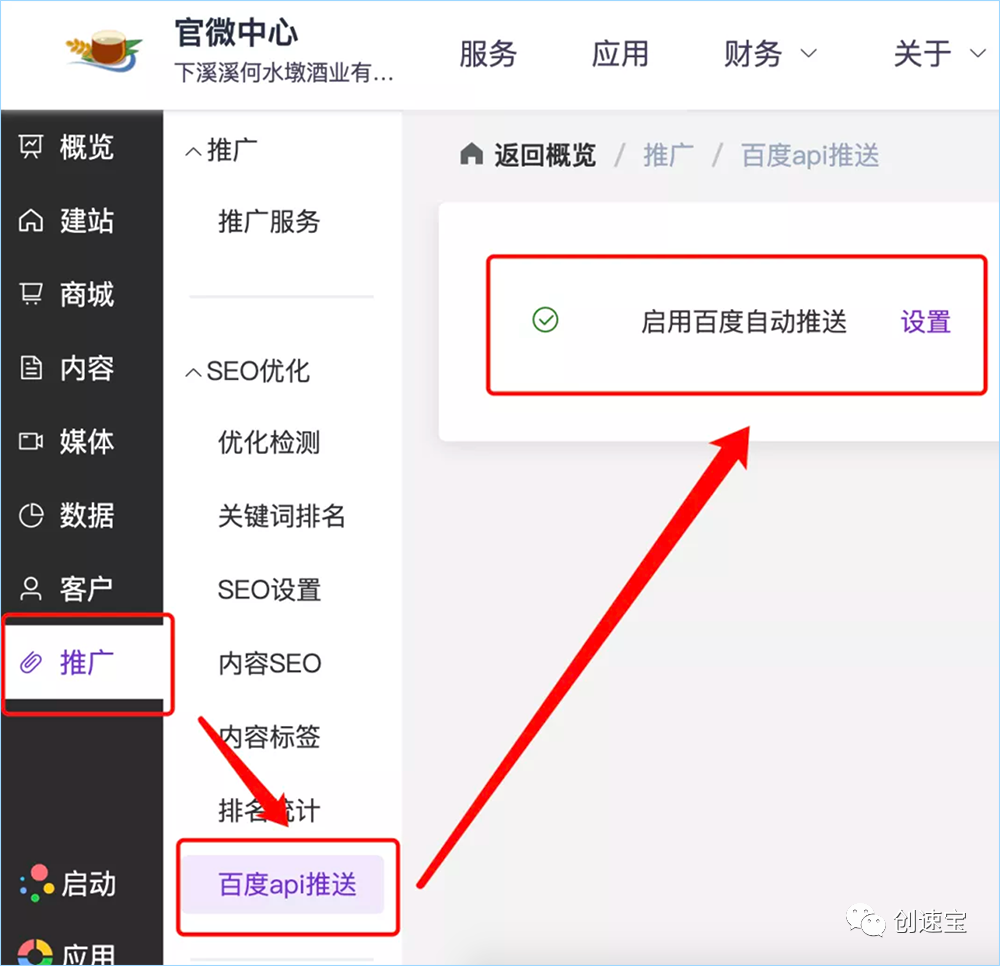This screenshot has width=1000, height=966.
Task: Go to 内容 in the dark sidebar
Action: point(87,368)
